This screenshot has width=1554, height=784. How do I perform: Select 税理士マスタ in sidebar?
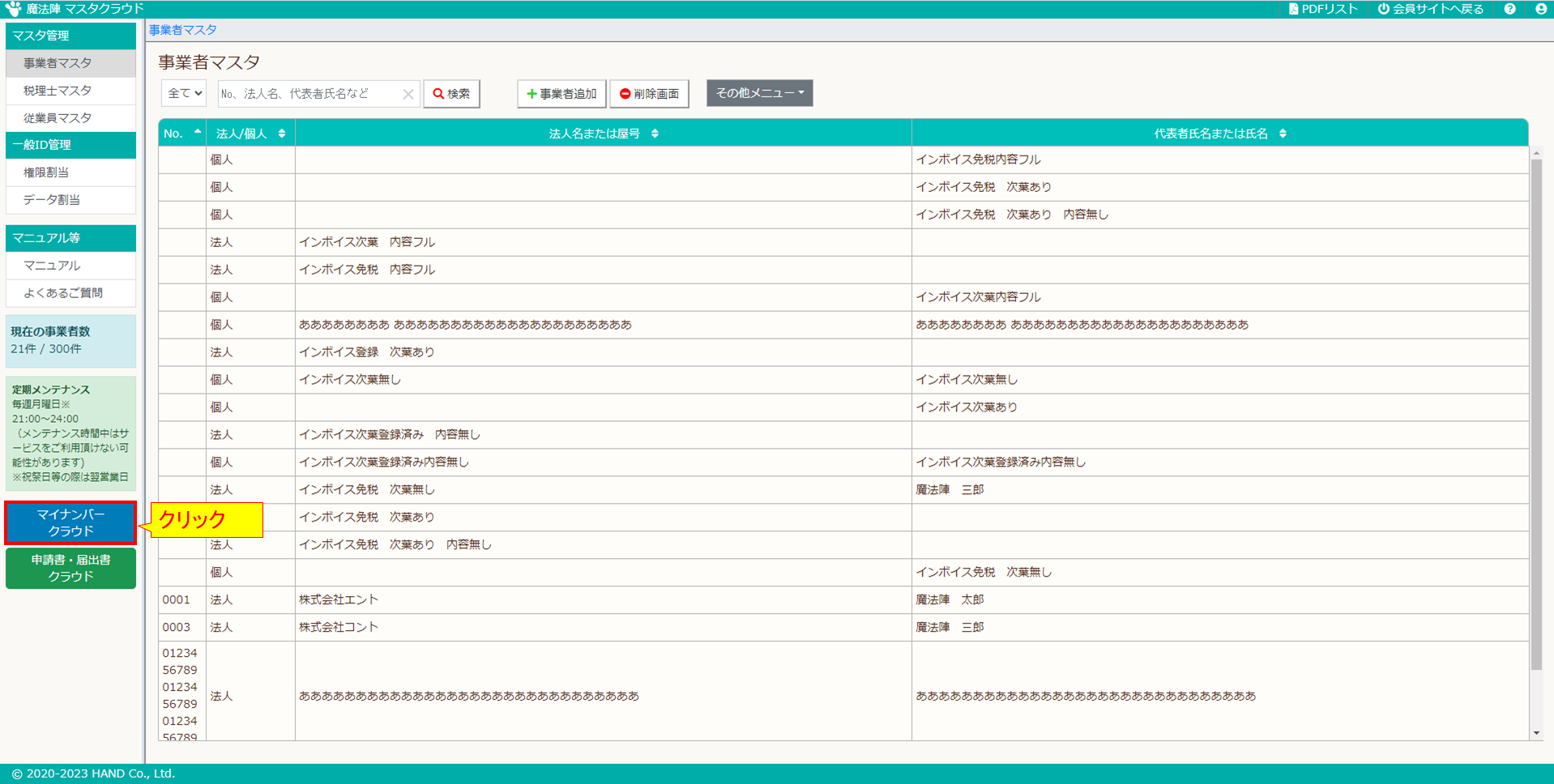[70, 91]
